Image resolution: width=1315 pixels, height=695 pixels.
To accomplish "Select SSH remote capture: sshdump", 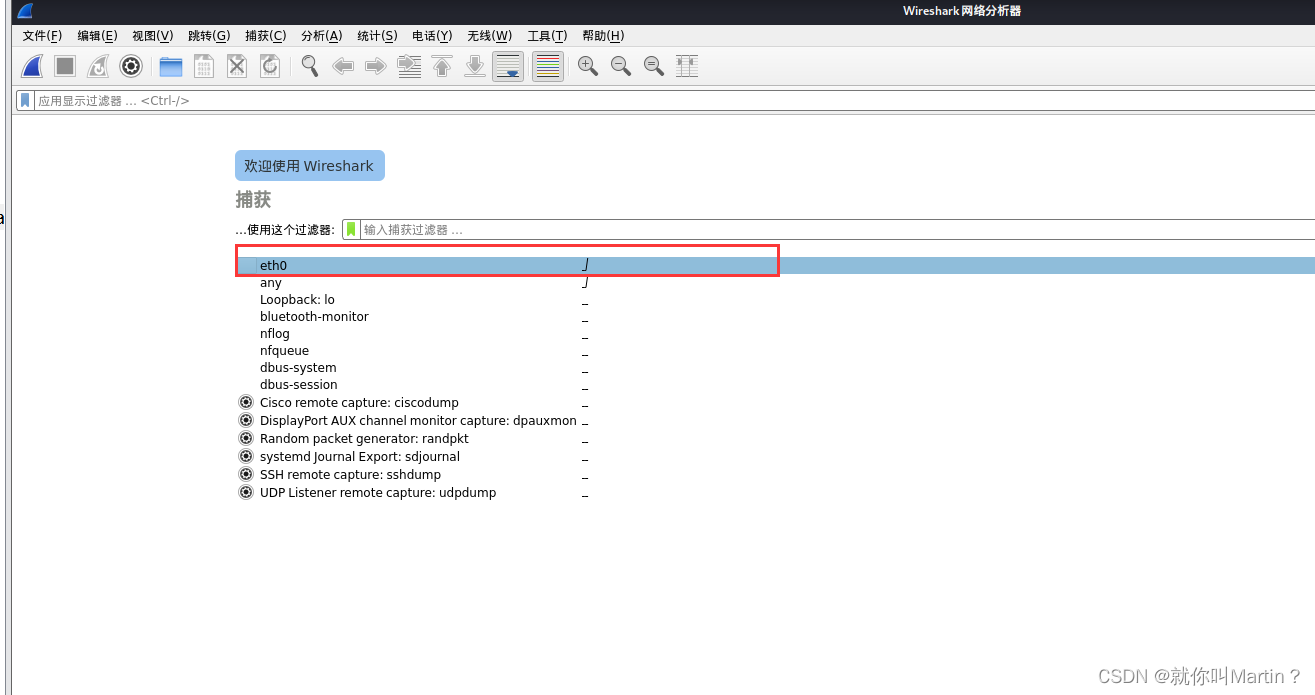I will [x=350, y=475].
